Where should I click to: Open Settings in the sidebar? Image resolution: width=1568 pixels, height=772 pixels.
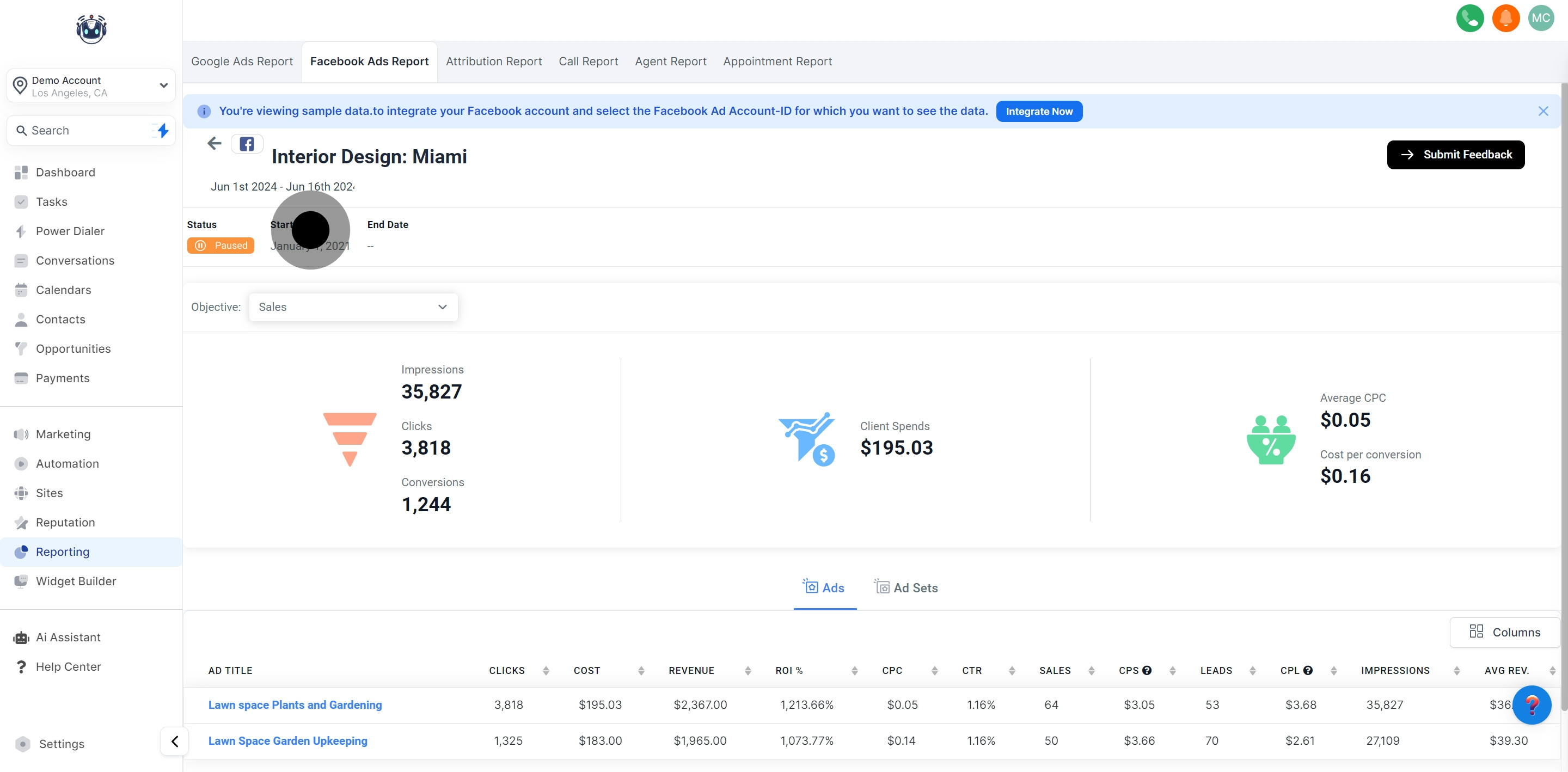[x=62, y=744]
